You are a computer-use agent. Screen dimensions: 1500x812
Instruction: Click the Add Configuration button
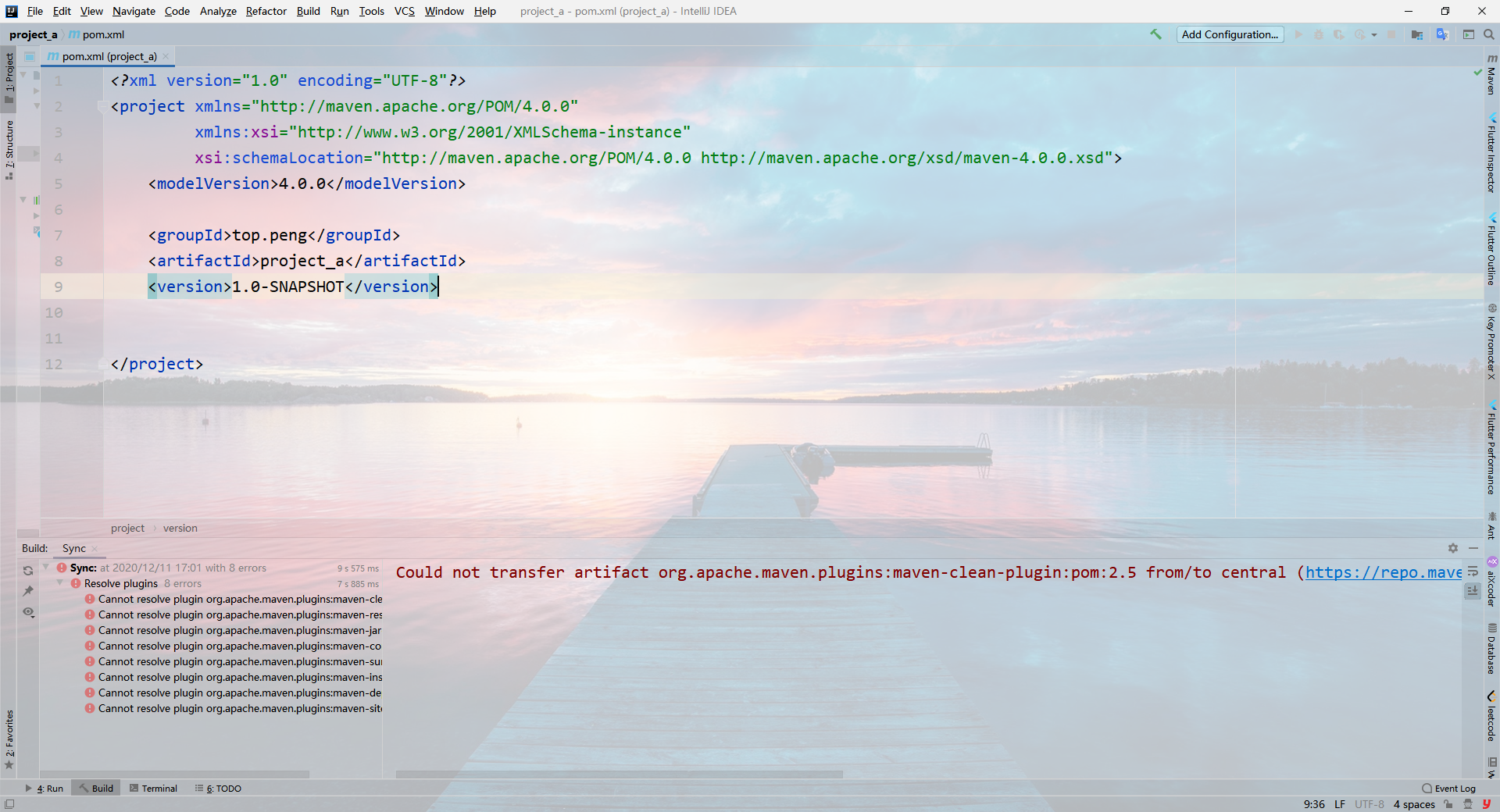coord(1230,34)
